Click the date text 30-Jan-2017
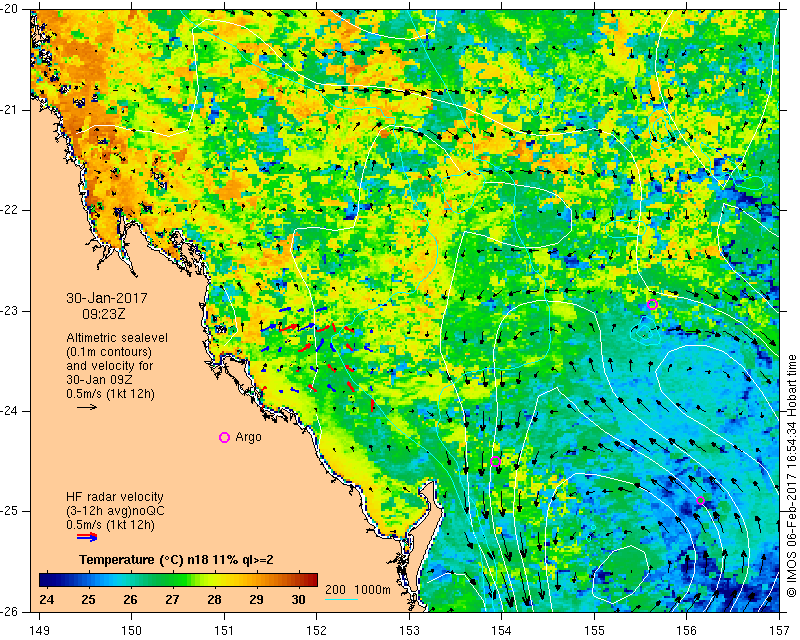The image size is (800, 640). [x=107, y=298]
